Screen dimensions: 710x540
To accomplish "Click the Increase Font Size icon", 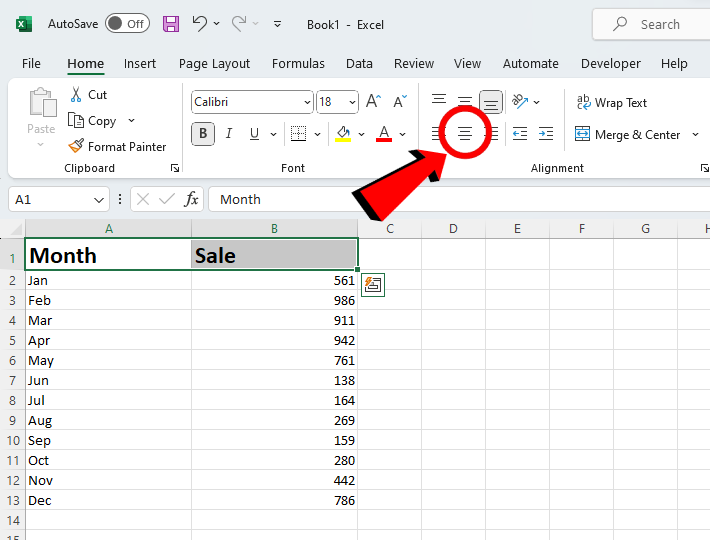I will point(373,102).
